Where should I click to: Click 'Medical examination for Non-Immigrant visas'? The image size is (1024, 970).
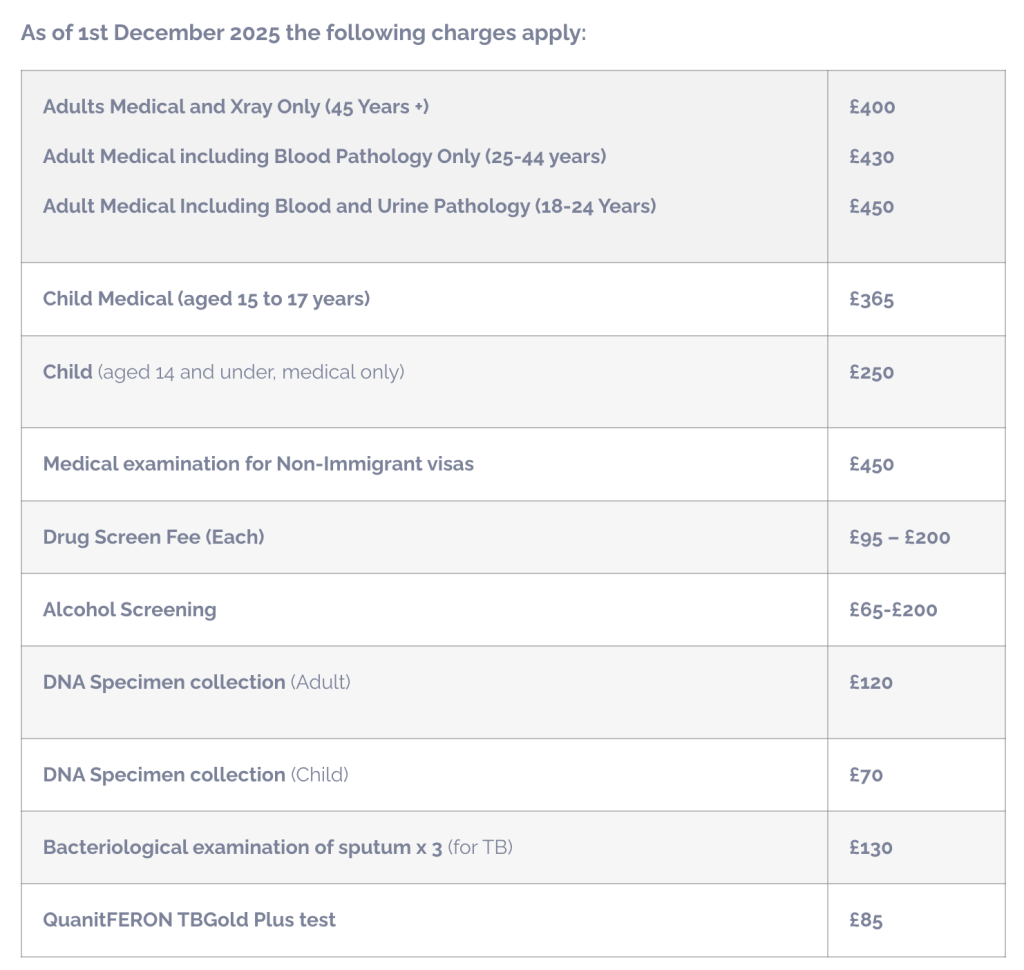click(258, 464)
